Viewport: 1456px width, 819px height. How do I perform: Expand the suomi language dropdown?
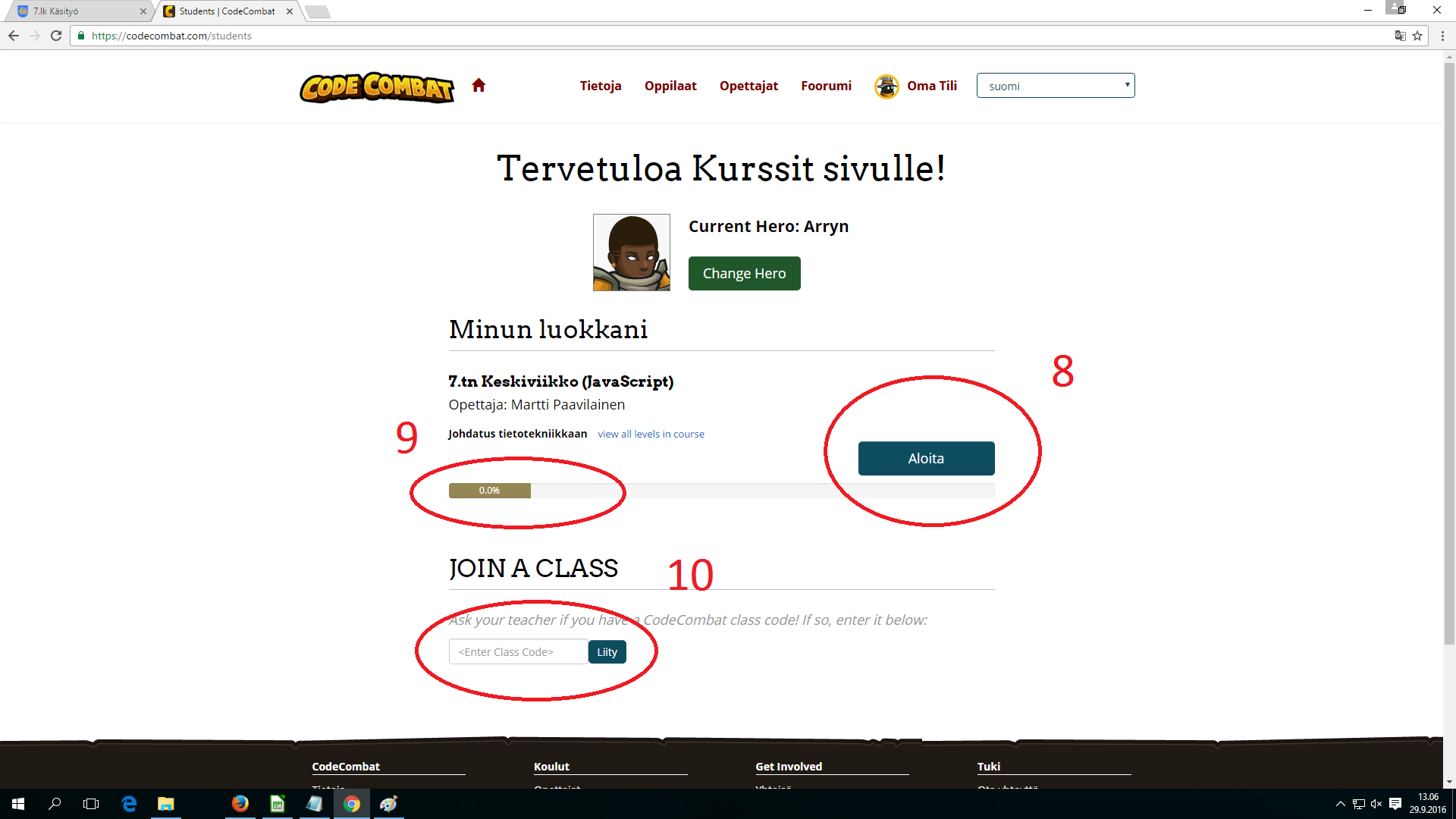(1055, 86)
